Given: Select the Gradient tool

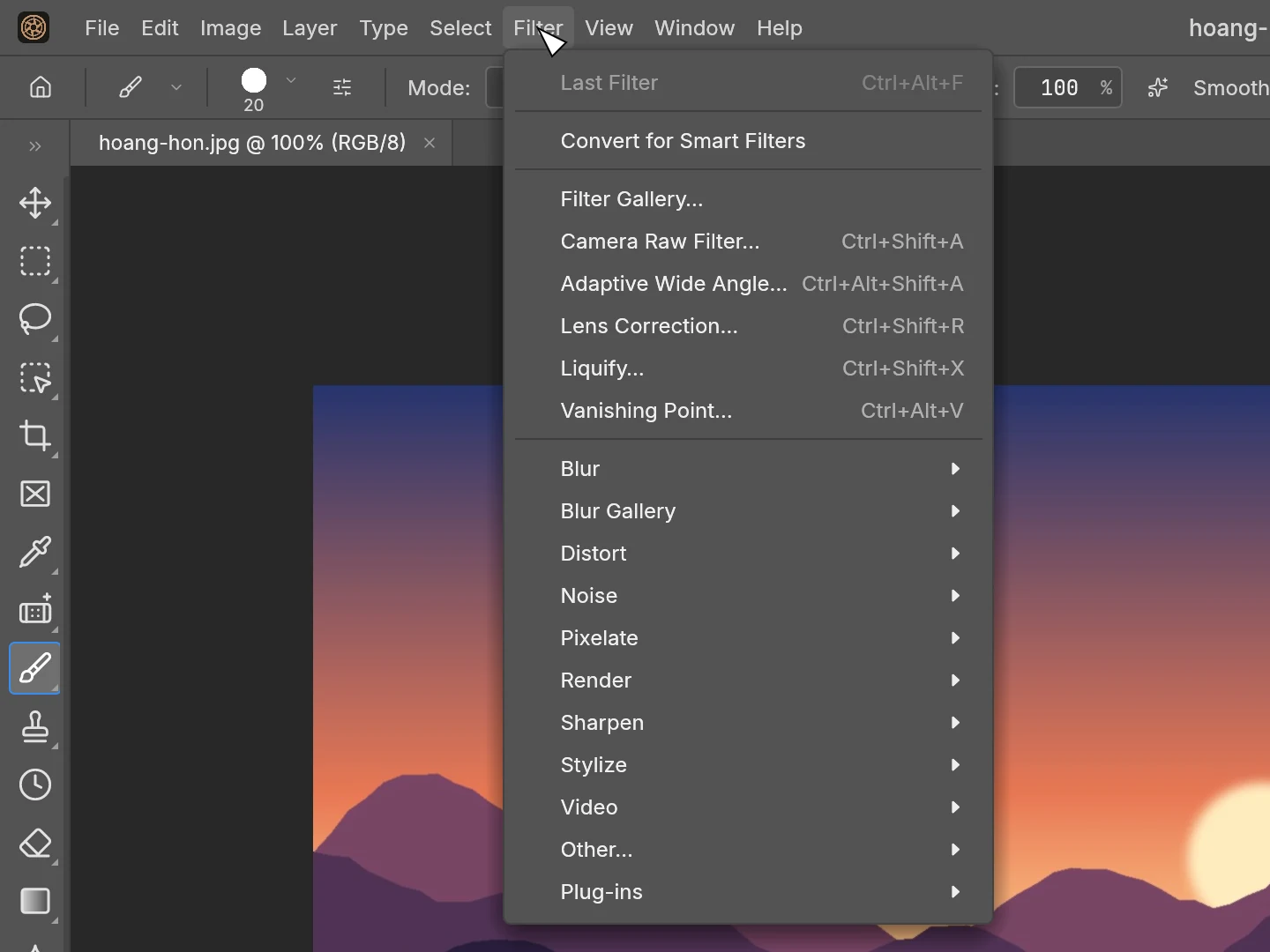Looking at the screenshot, I should point(35,902).
